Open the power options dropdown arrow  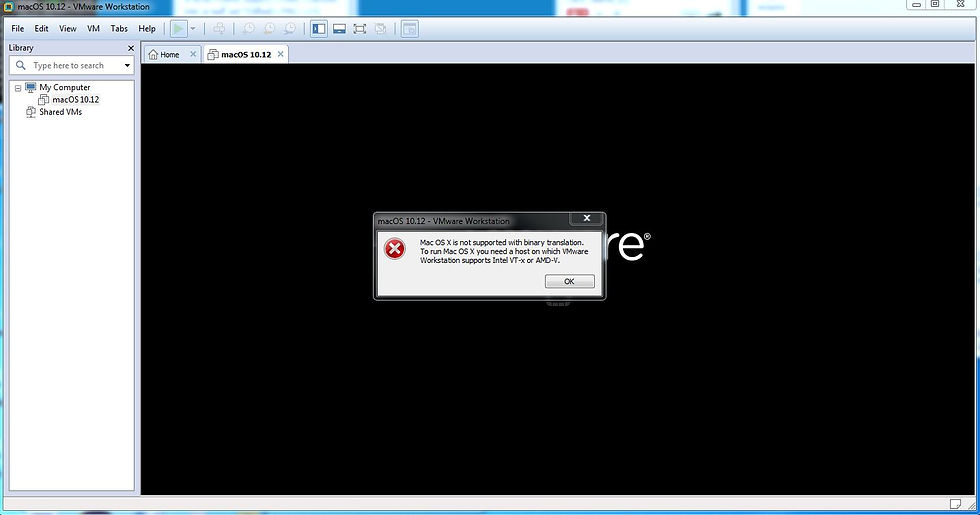(192, 29)
